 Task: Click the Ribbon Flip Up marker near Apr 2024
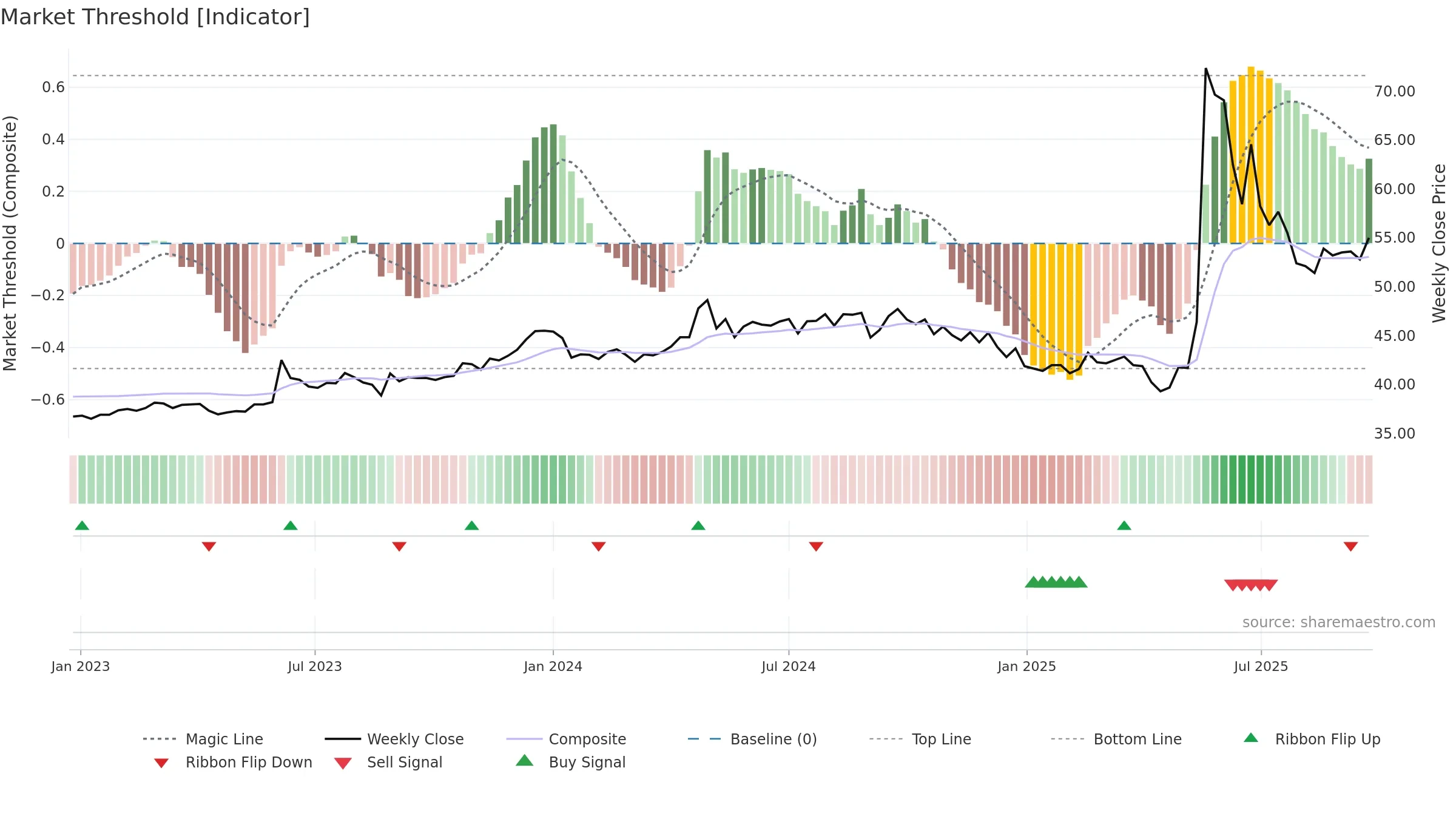coord(698,525)
